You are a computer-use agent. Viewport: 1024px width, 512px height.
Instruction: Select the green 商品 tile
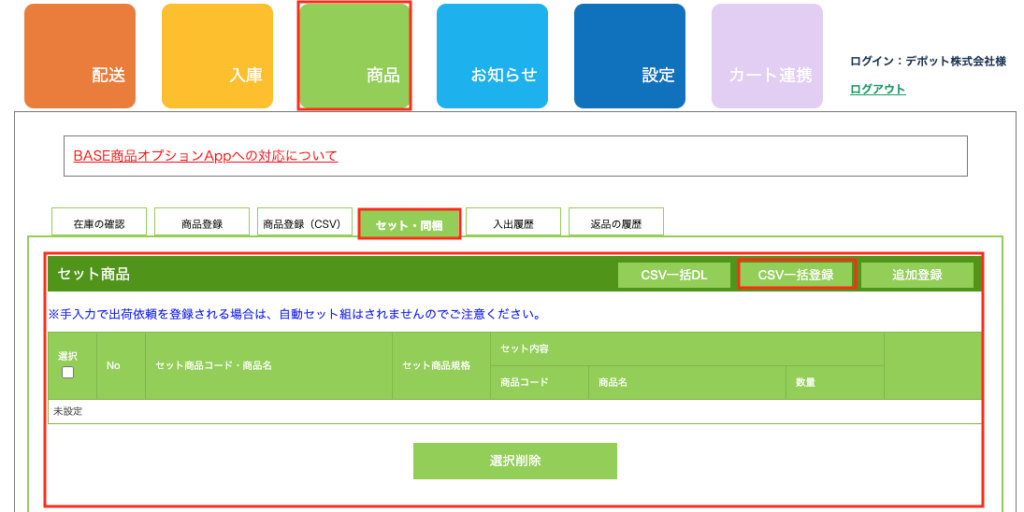(354, 56)
